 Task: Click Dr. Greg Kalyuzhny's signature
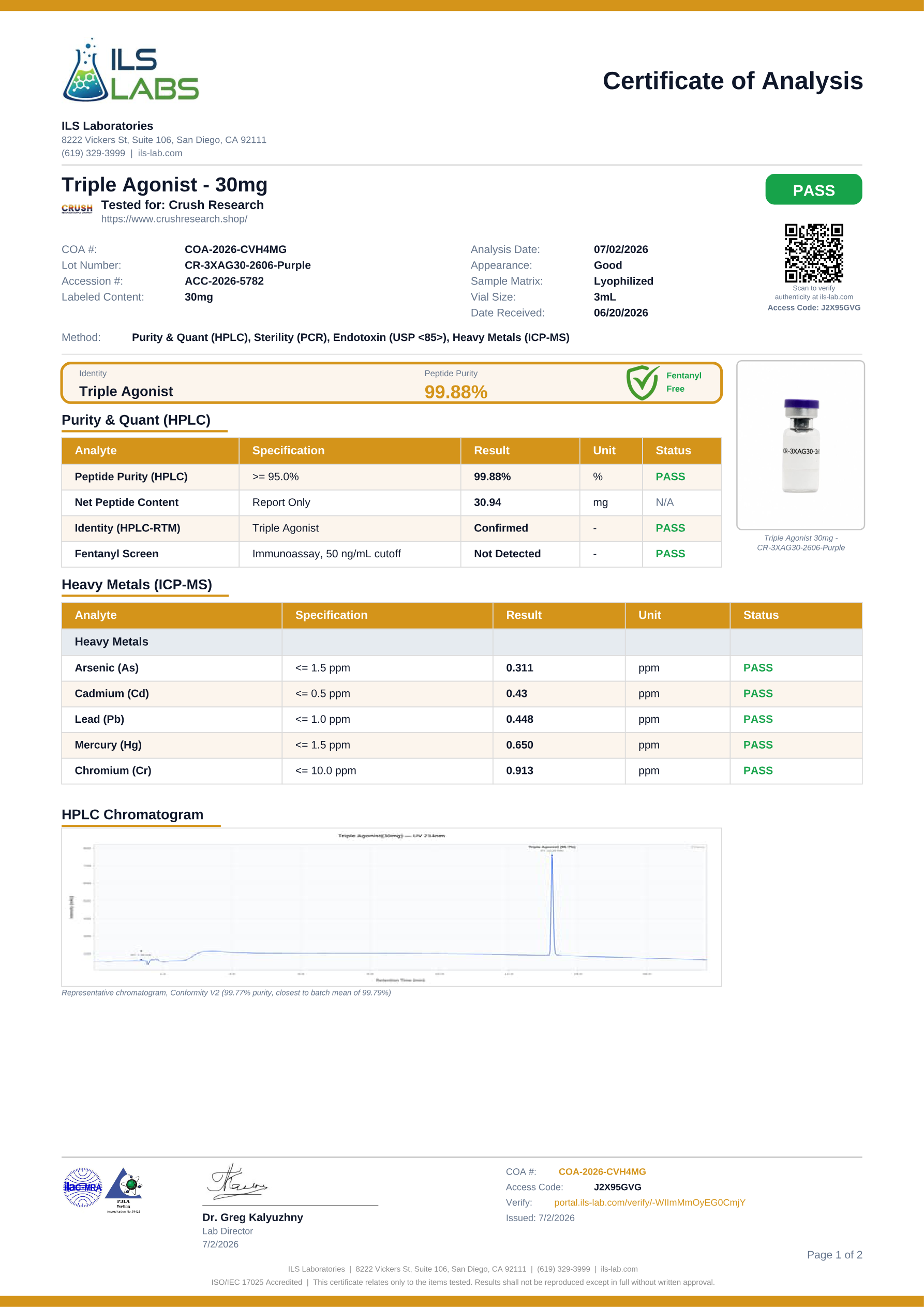click(237, 1182)
